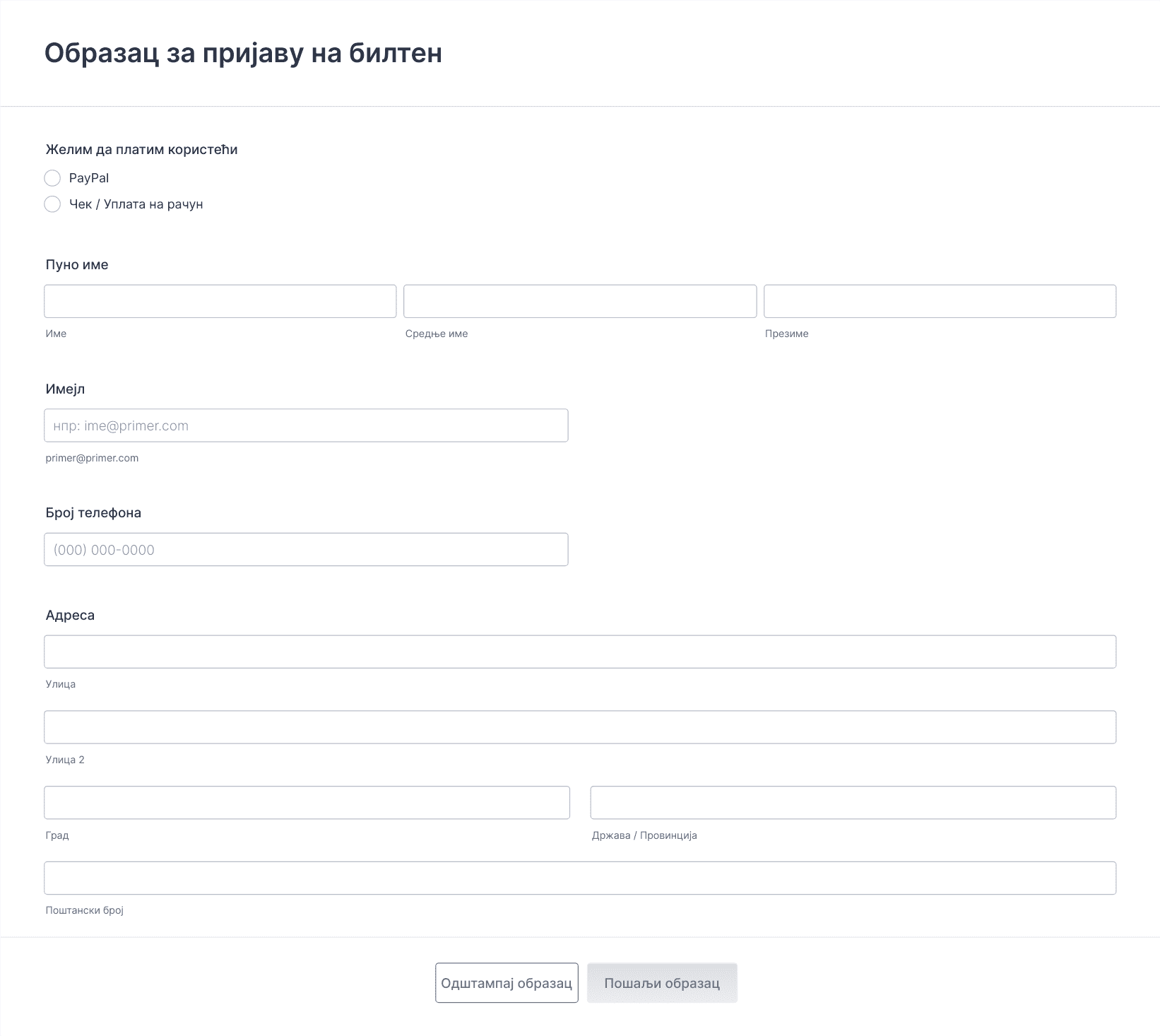Click the Град city field

[x=307, y=803]
